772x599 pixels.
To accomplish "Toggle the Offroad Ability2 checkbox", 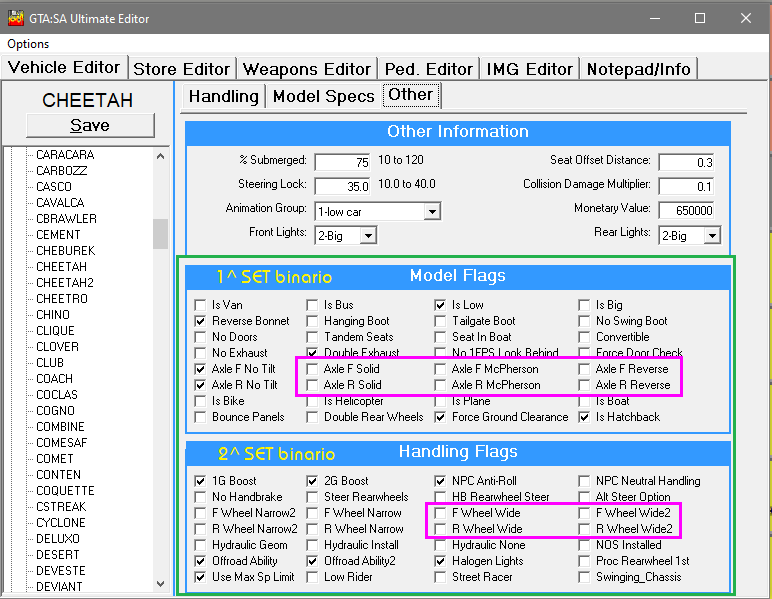I will [312, 561].
